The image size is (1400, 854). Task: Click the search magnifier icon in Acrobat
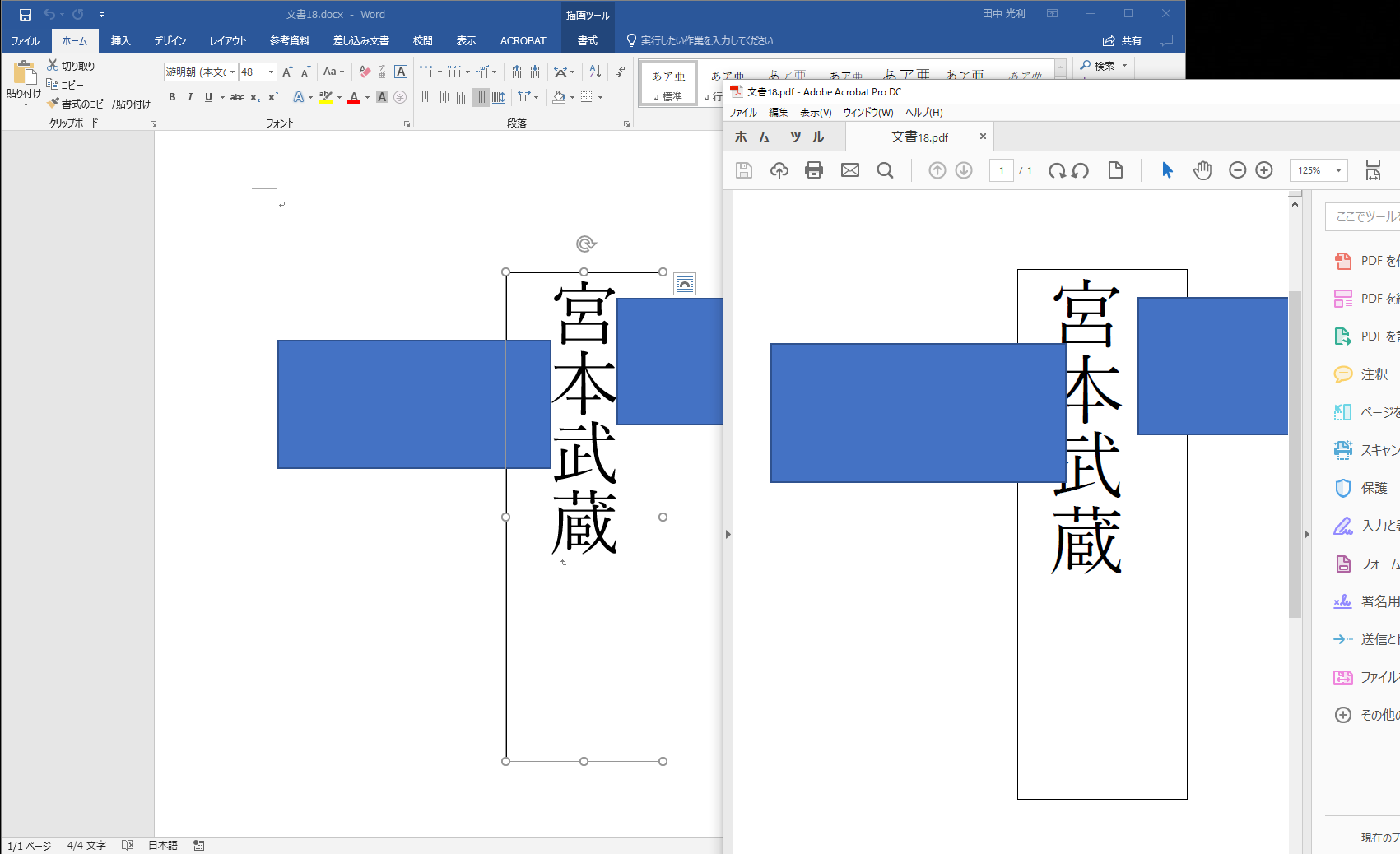point(886,170)
